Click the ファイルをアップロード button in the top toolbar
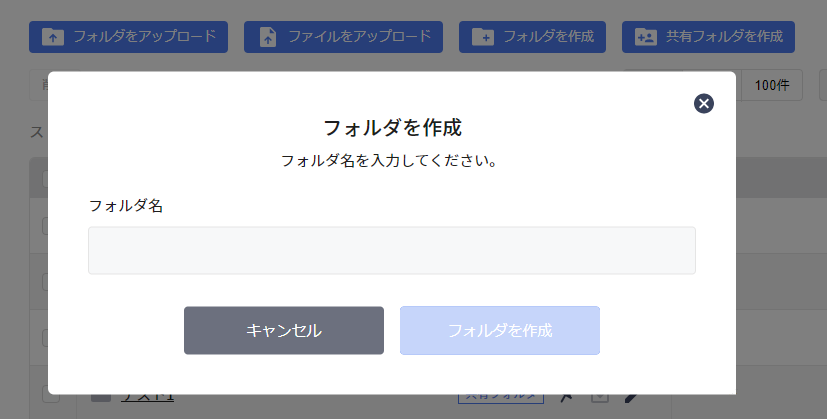 pos(343,37)
